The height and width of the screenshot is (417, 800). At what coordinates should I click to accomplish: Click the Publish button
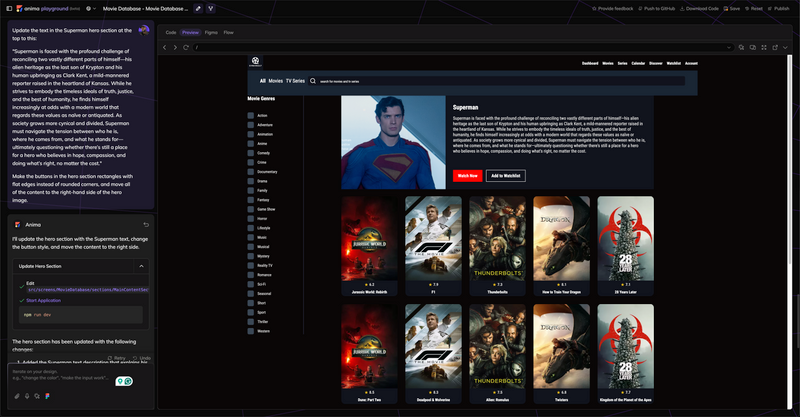pos(779,9)
